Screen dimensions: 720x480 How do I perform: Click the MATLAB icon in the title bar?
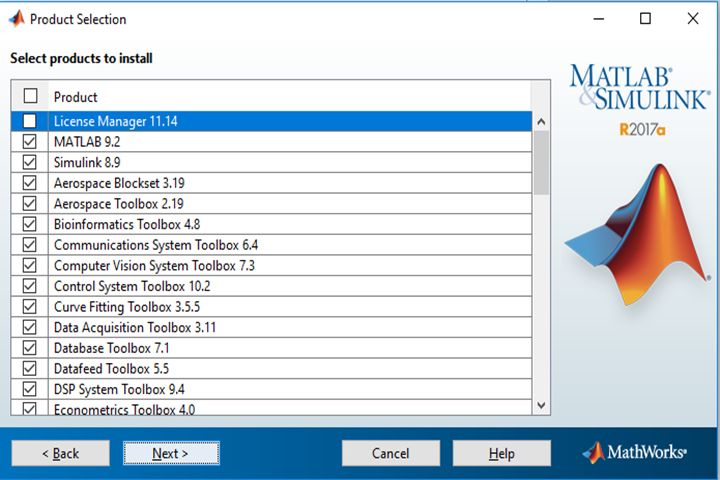tap(17, 19)
